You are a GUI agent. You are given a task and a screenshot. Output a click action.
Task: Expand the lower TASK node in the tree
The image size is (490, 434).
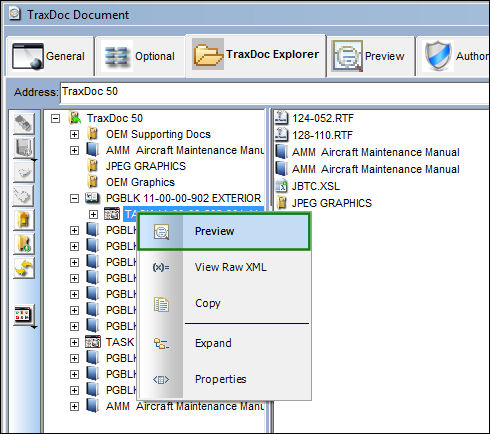click(x=74, y=342)
